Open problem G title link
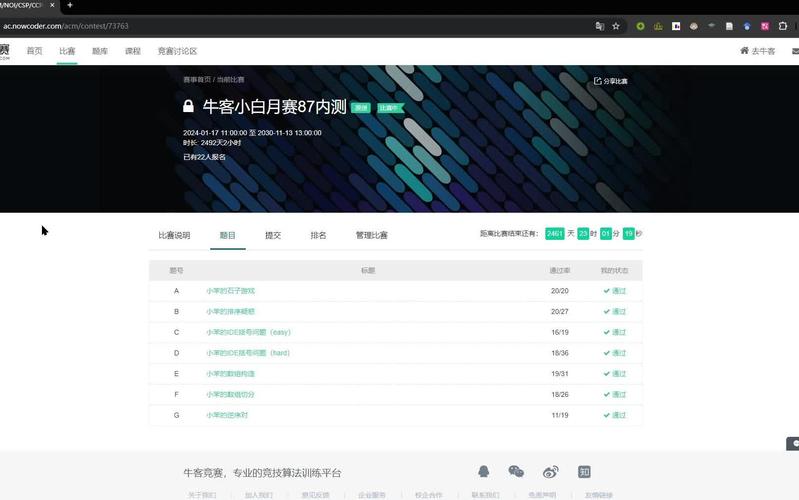 227,415
